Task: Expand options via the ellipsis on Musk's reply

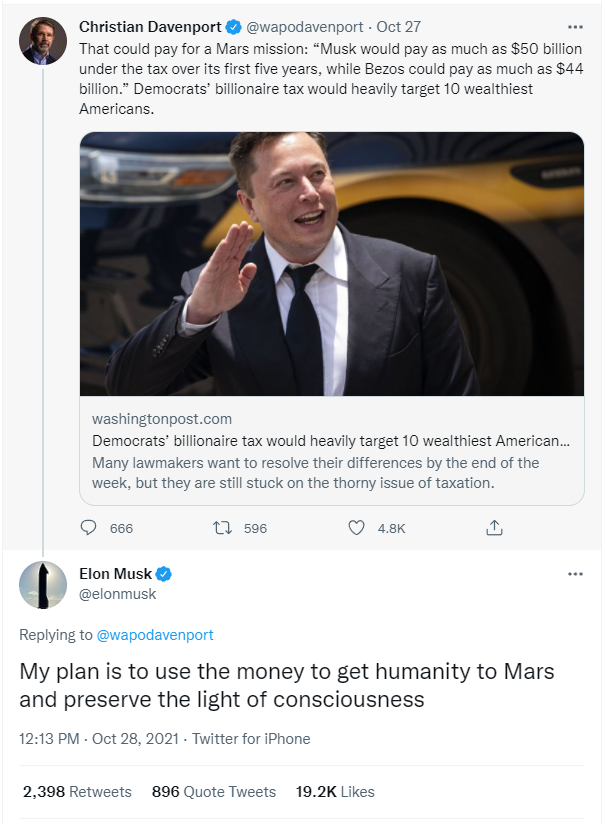Action: (x=576, y=573)
